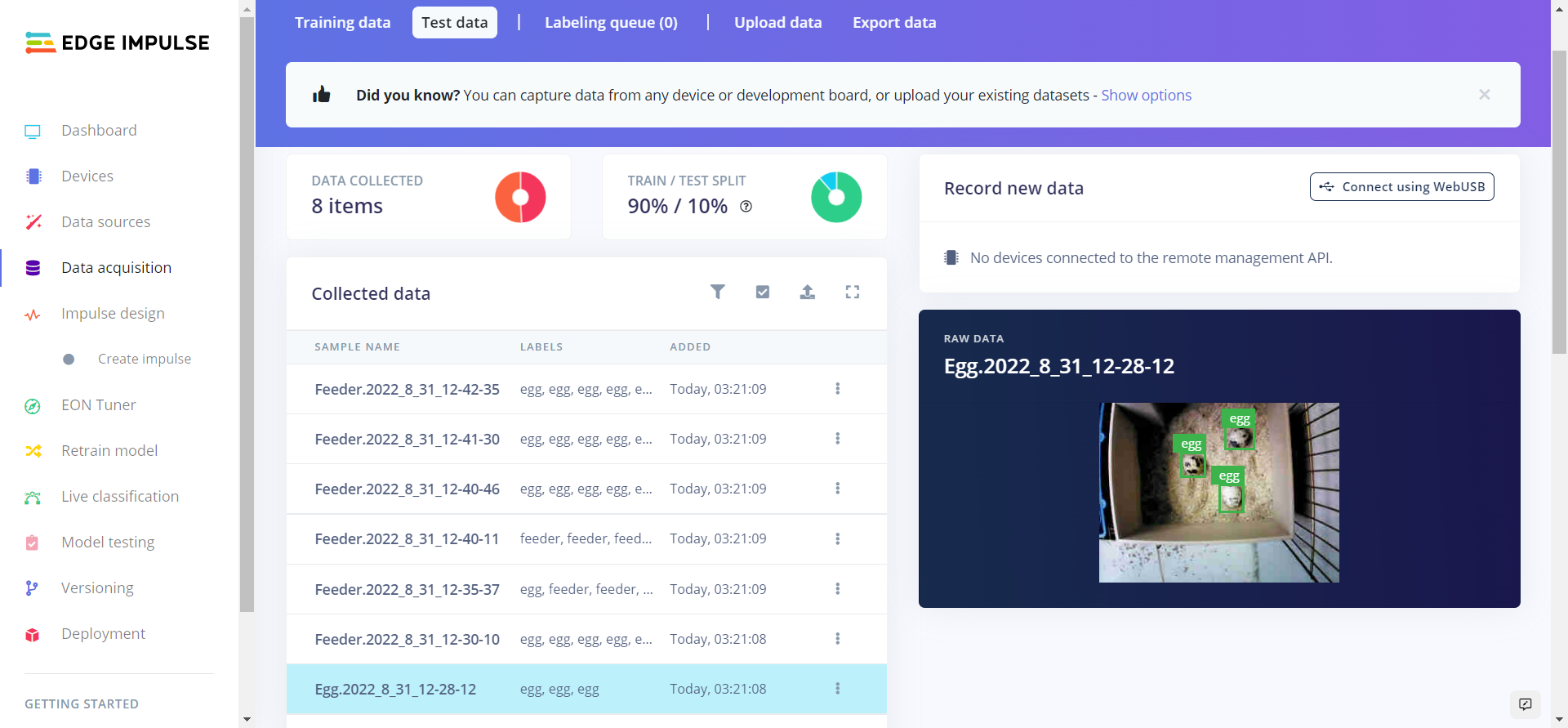Switch to the Training data tab

(x=342, y=23)
